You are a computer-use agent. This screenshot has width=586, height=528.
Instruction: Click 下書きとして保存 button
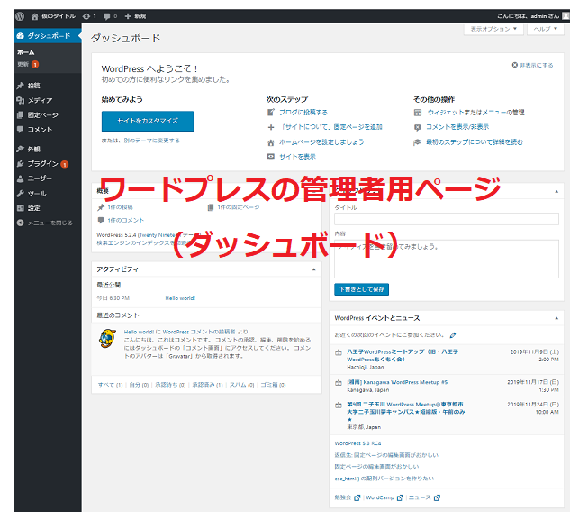[361, 290]
